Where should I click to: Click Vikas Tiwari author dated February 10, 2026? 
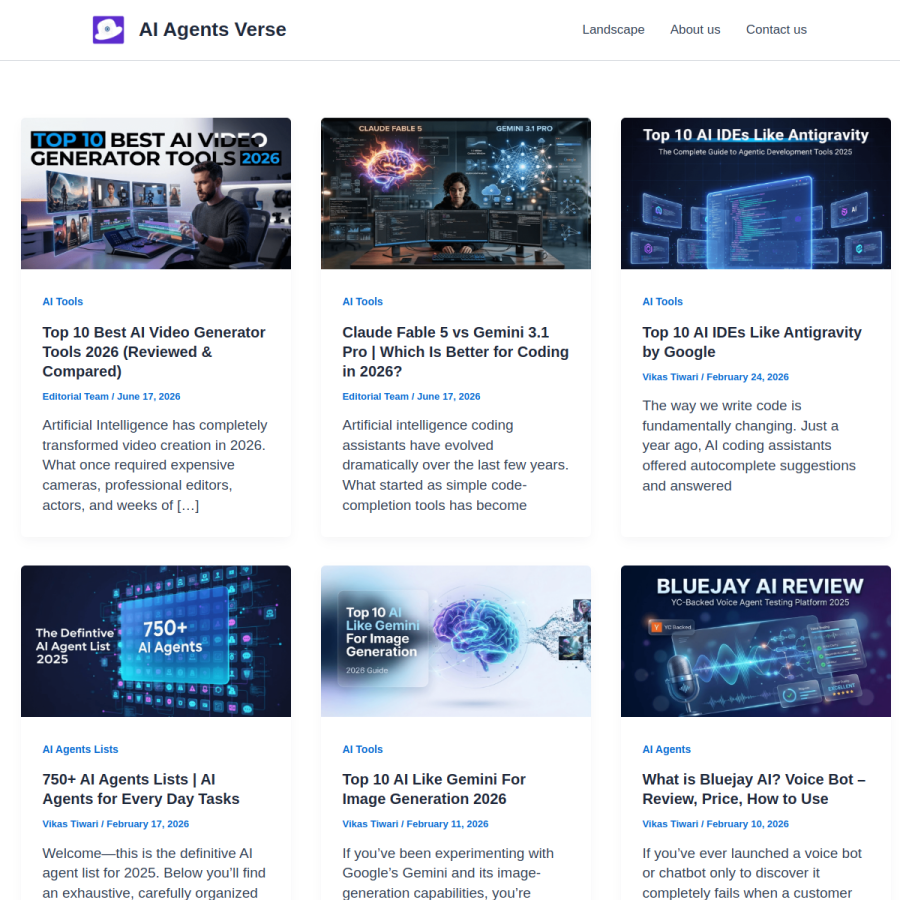click(x=670, y=824)
